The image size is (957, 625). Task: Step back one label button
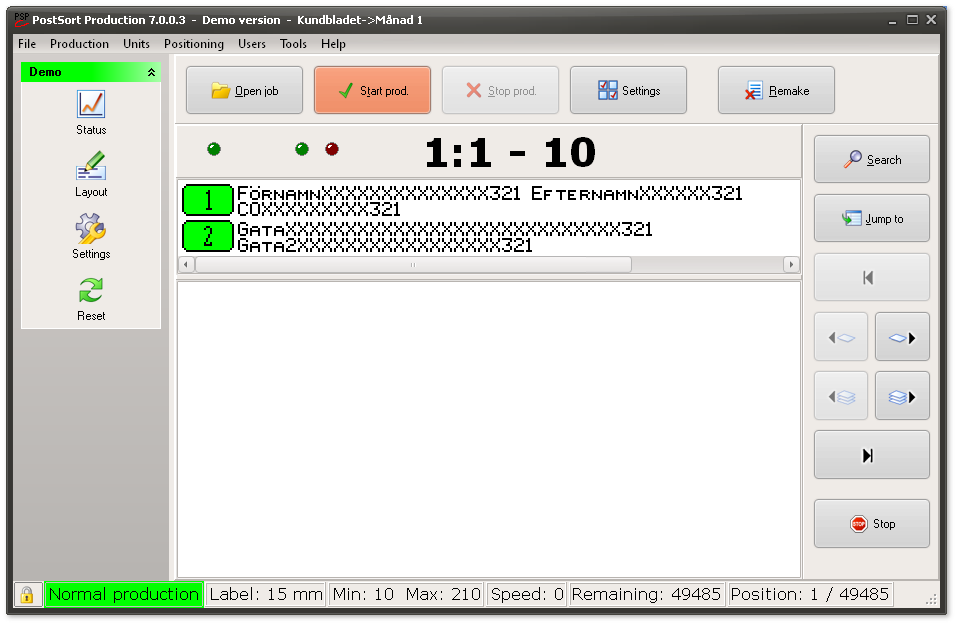pos(841,337)
